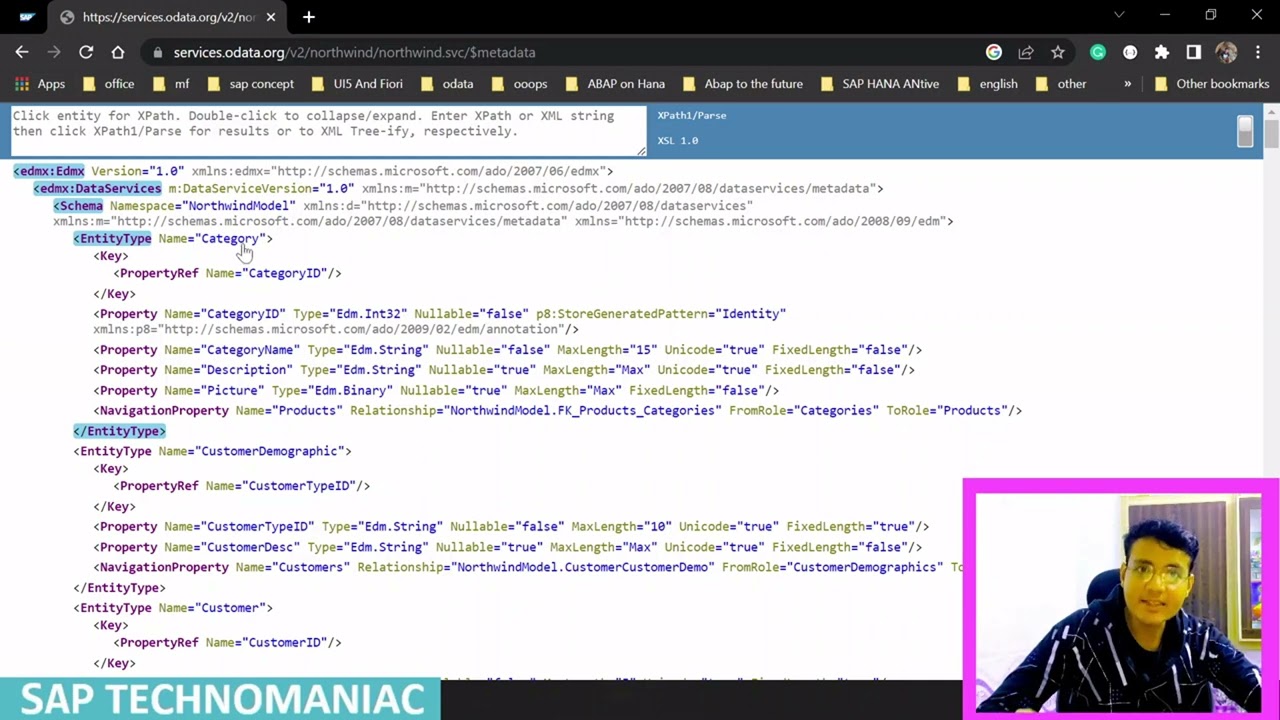Click Property CustomerDesc line
Screen dimensions: 1280x720
pyautogui.click(x=507, y=547)
